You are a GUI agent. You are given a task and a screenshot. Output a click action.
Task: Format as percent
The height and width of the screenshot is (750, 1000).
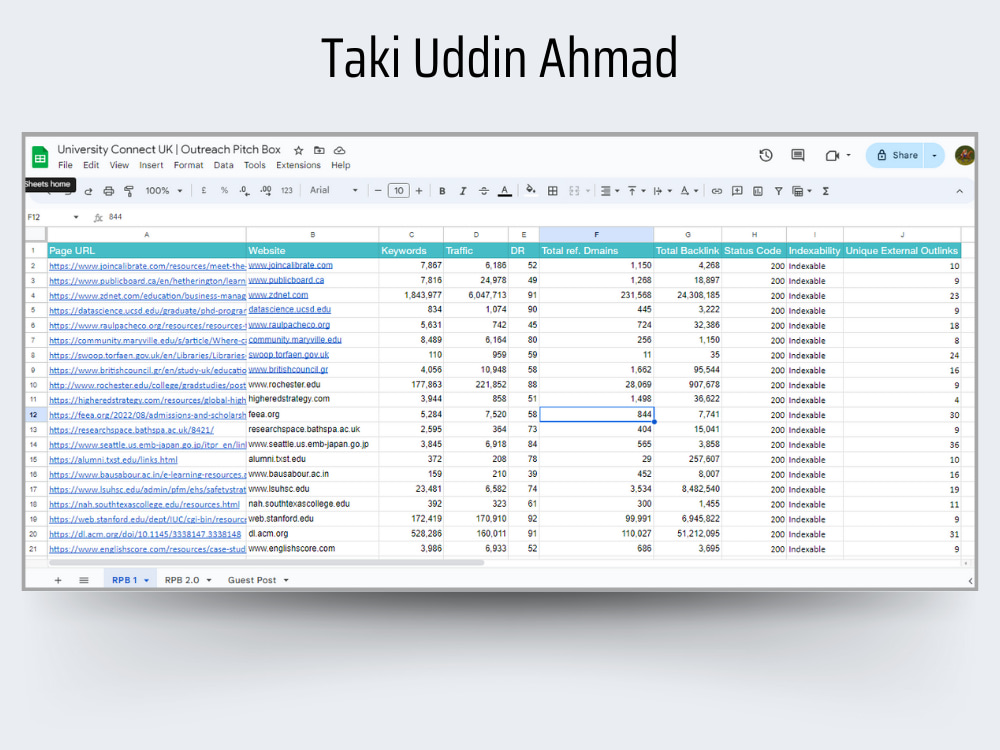click(x=224, y=191)
